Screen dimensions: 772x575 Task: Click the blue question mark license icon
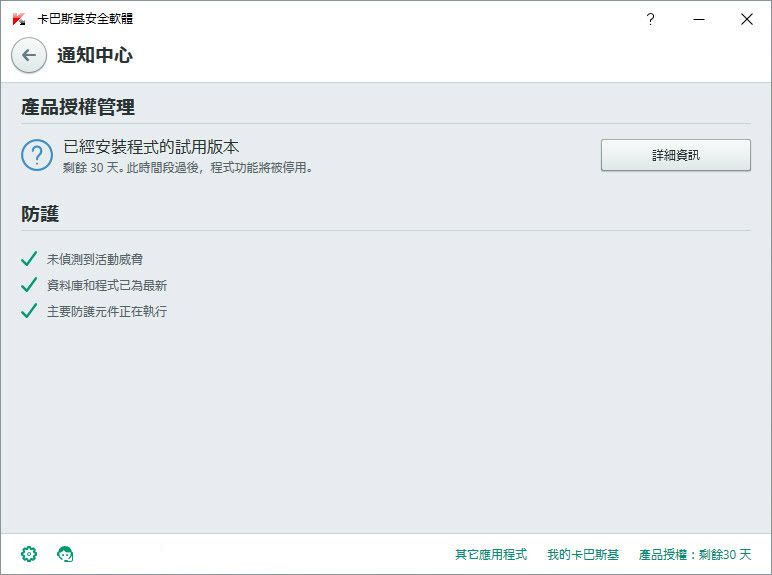(x=37, y=155)
